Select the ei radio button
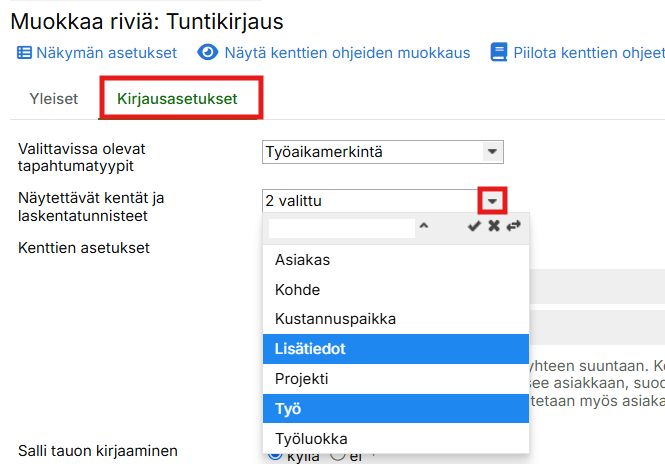Viewport: 665px width, 464px height. point(337,455)
